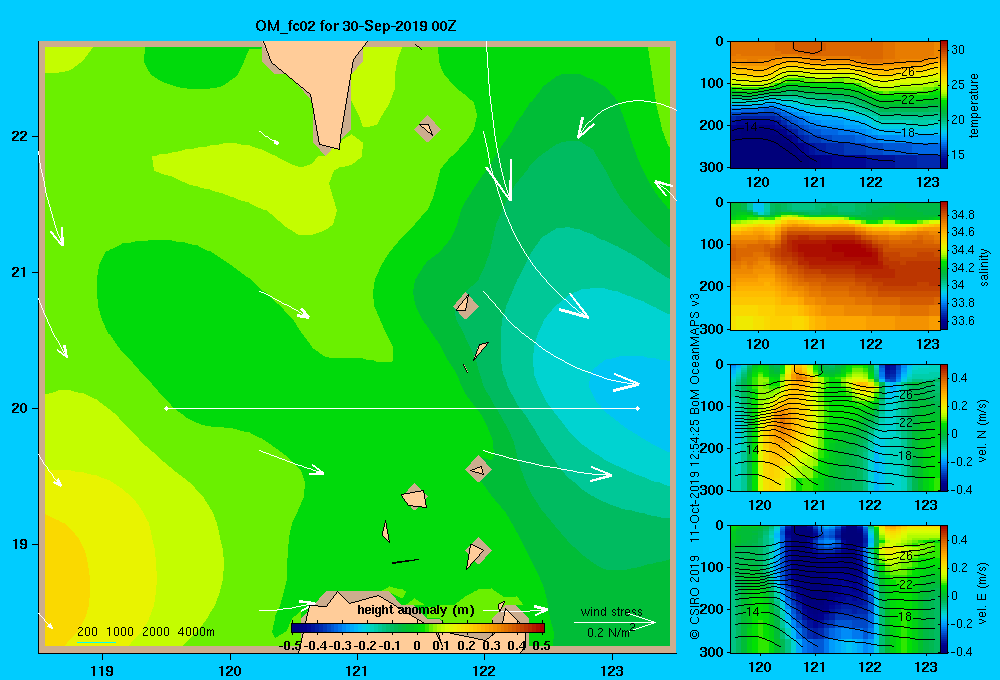1000x680 pixels.
Task: Click the '0.5' tick on the height anomaly colorbar
Action: coord(541,646)
